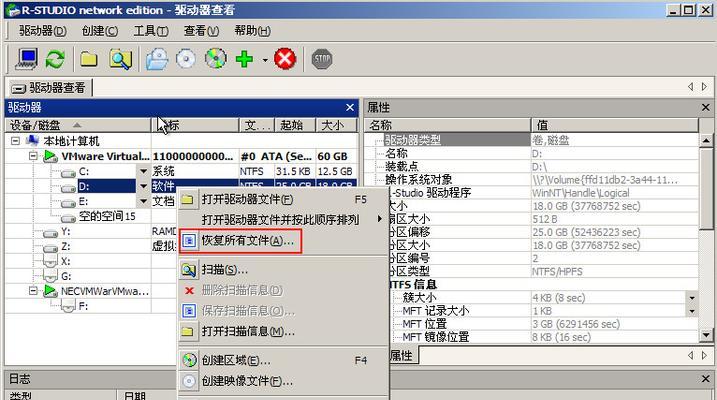The height and width of the screenshot is (400, 717).
Task: Open the 查看(V) menu
Action: 201,31
